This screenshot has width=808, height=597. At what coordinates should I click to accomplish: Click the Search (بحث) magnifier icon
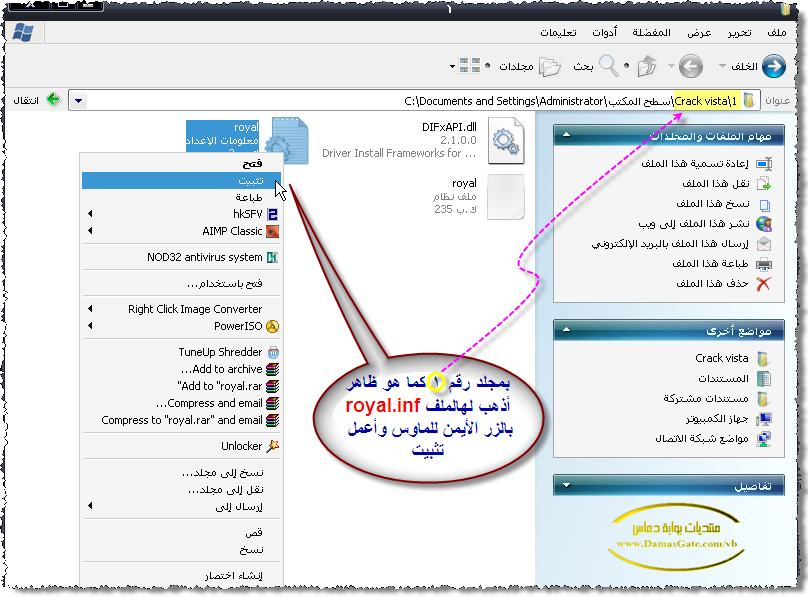609,67
